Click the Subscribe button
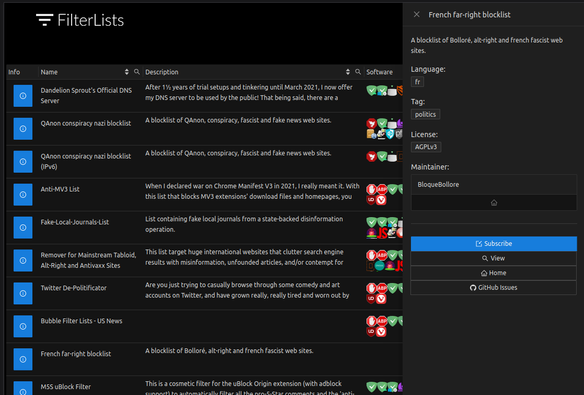The image size is (584, 395). pyautogui.click(x=494, y=243)
